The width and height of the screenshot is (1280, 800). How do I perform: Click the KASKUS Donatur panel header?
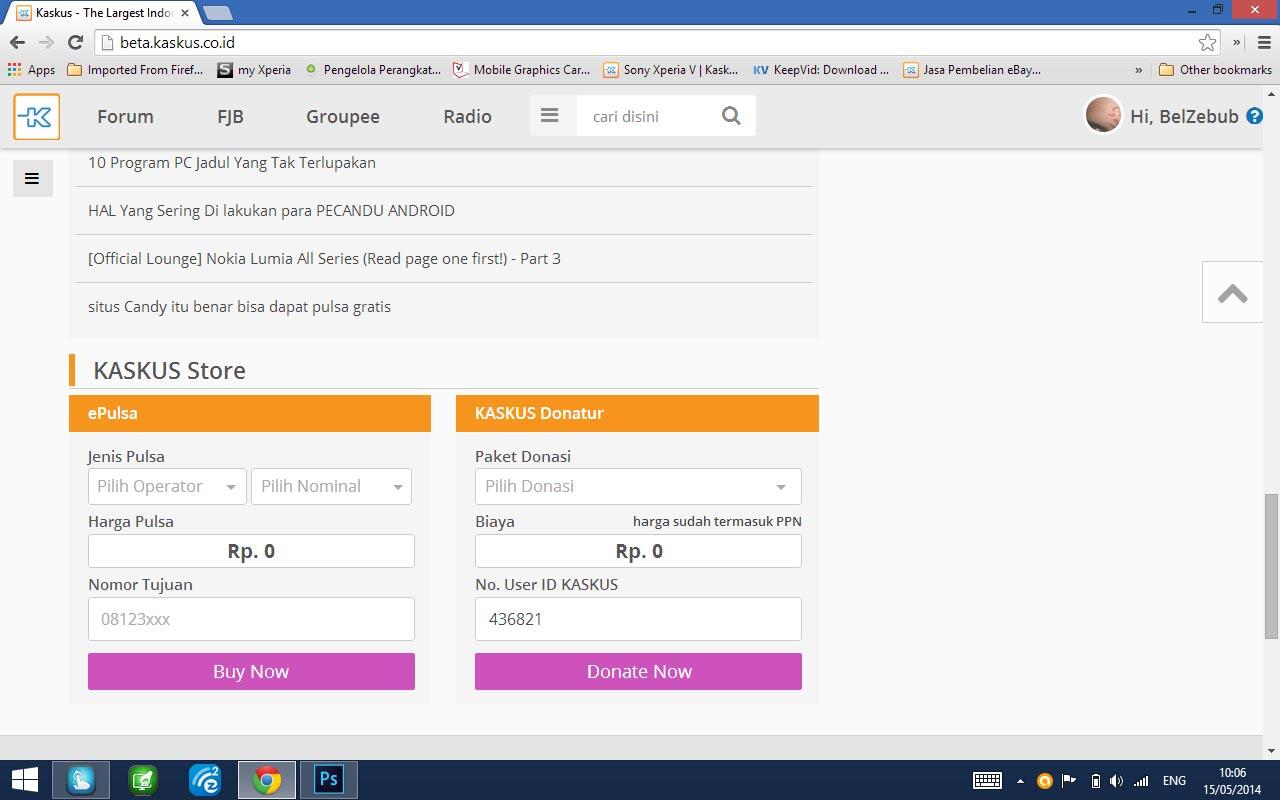[637, 413]
